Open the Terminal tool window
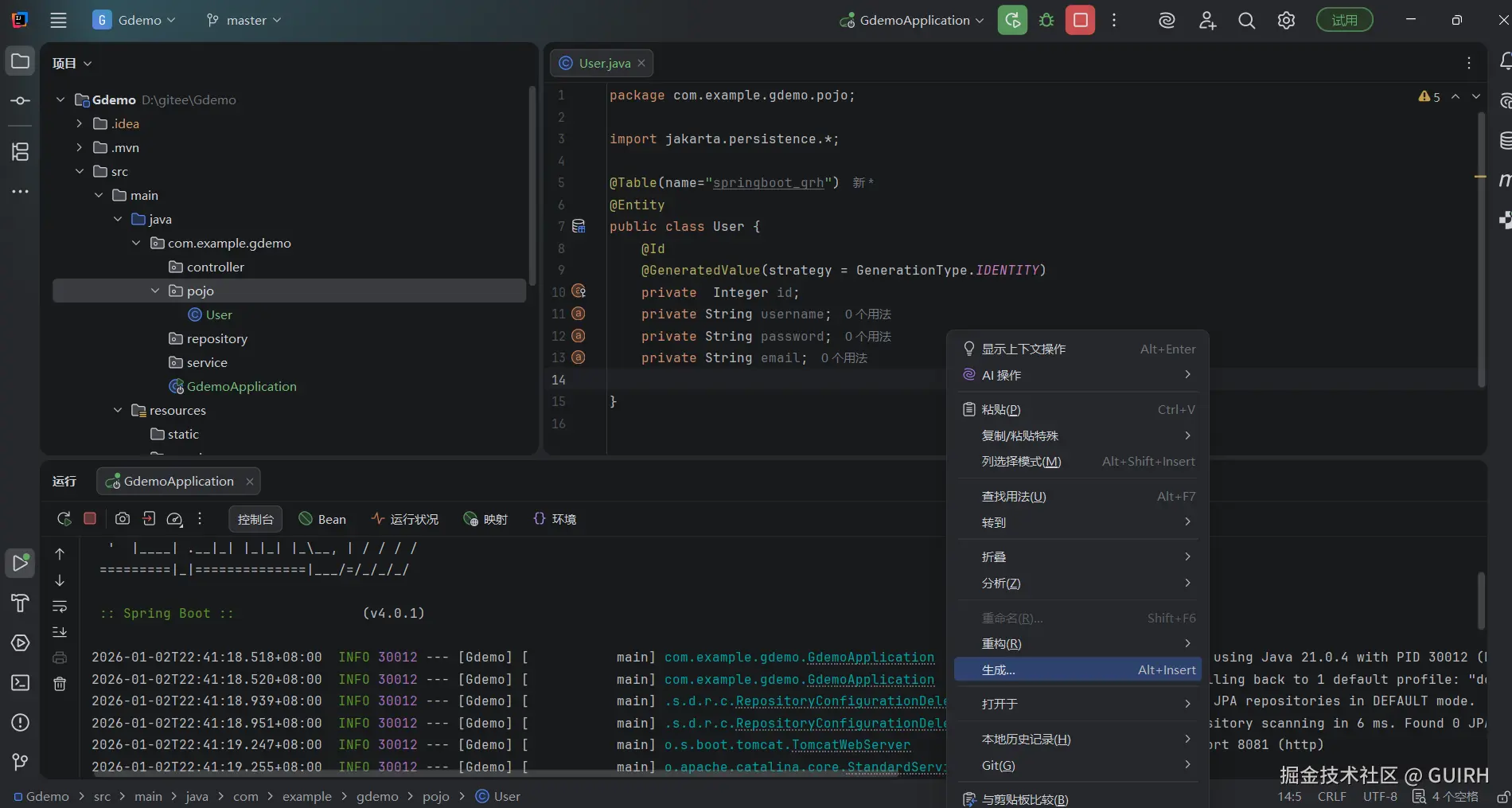Viewport: 1512px width, 808px height. click(21, 683)
